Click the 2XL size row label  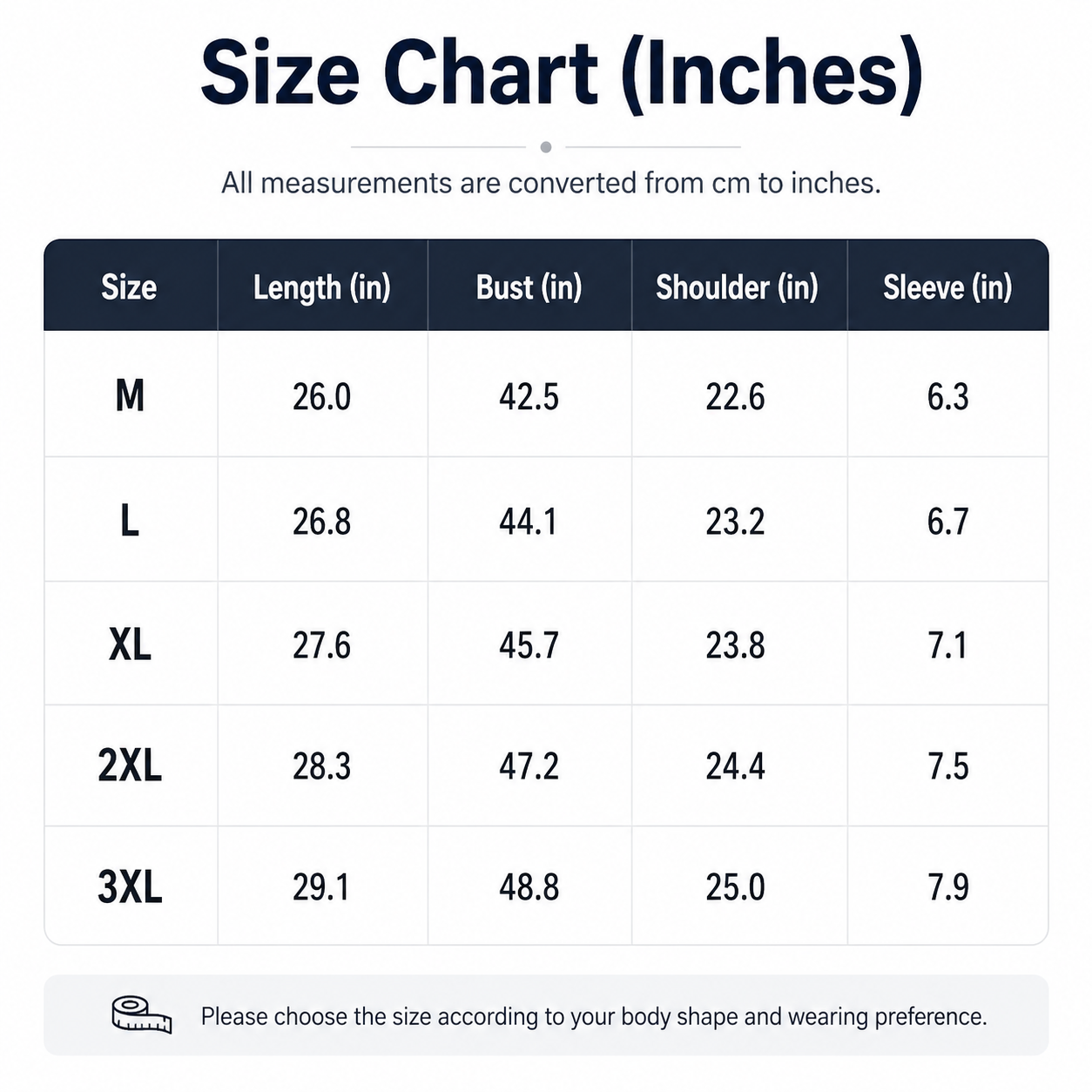[x=130, y=766]
